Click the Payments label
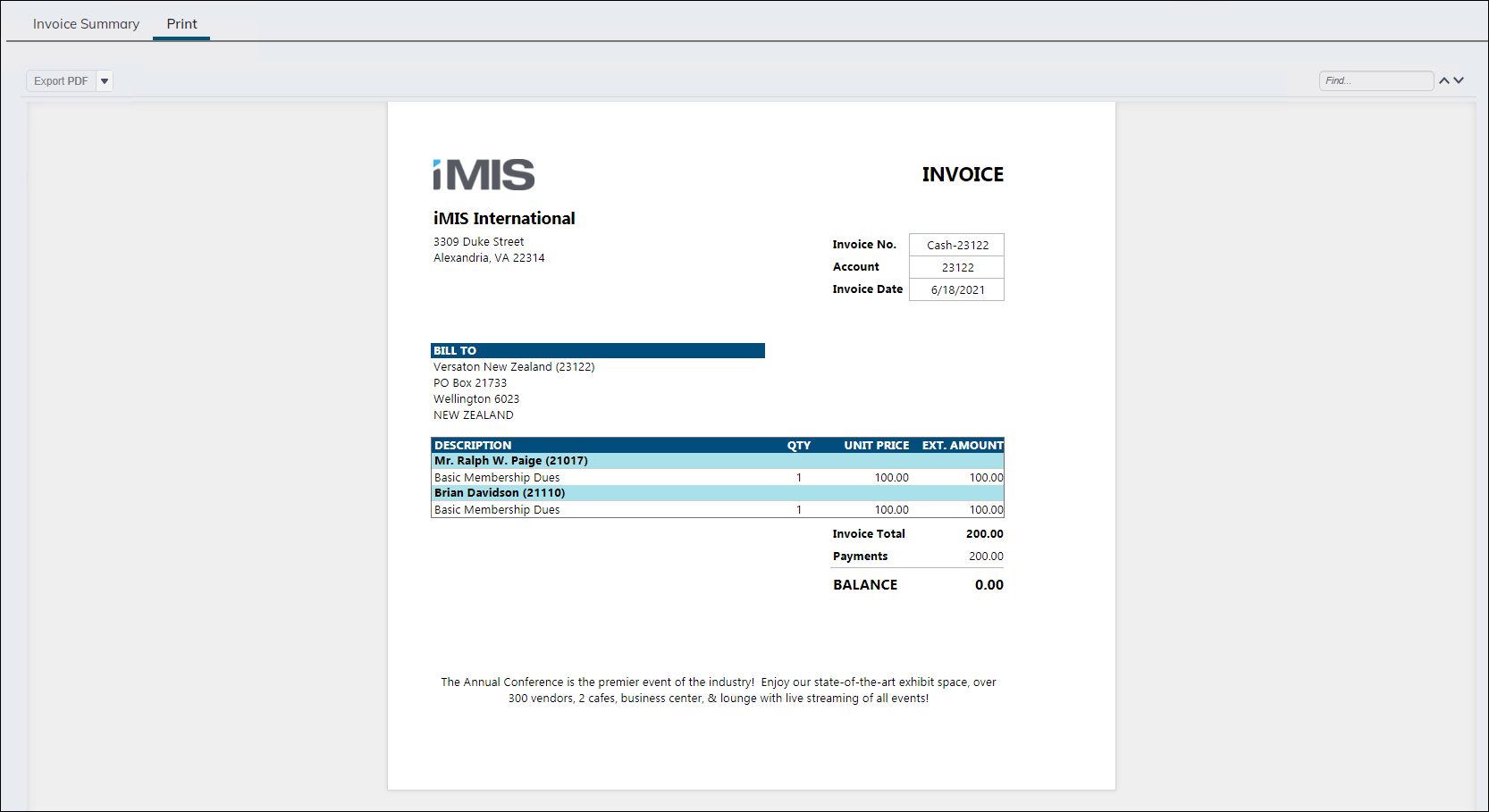 860,557
